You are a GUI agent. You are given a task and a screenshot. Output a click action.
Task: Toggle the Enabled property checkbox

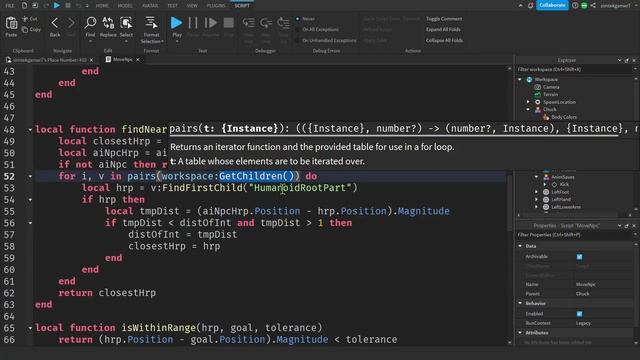pos(580,314)
